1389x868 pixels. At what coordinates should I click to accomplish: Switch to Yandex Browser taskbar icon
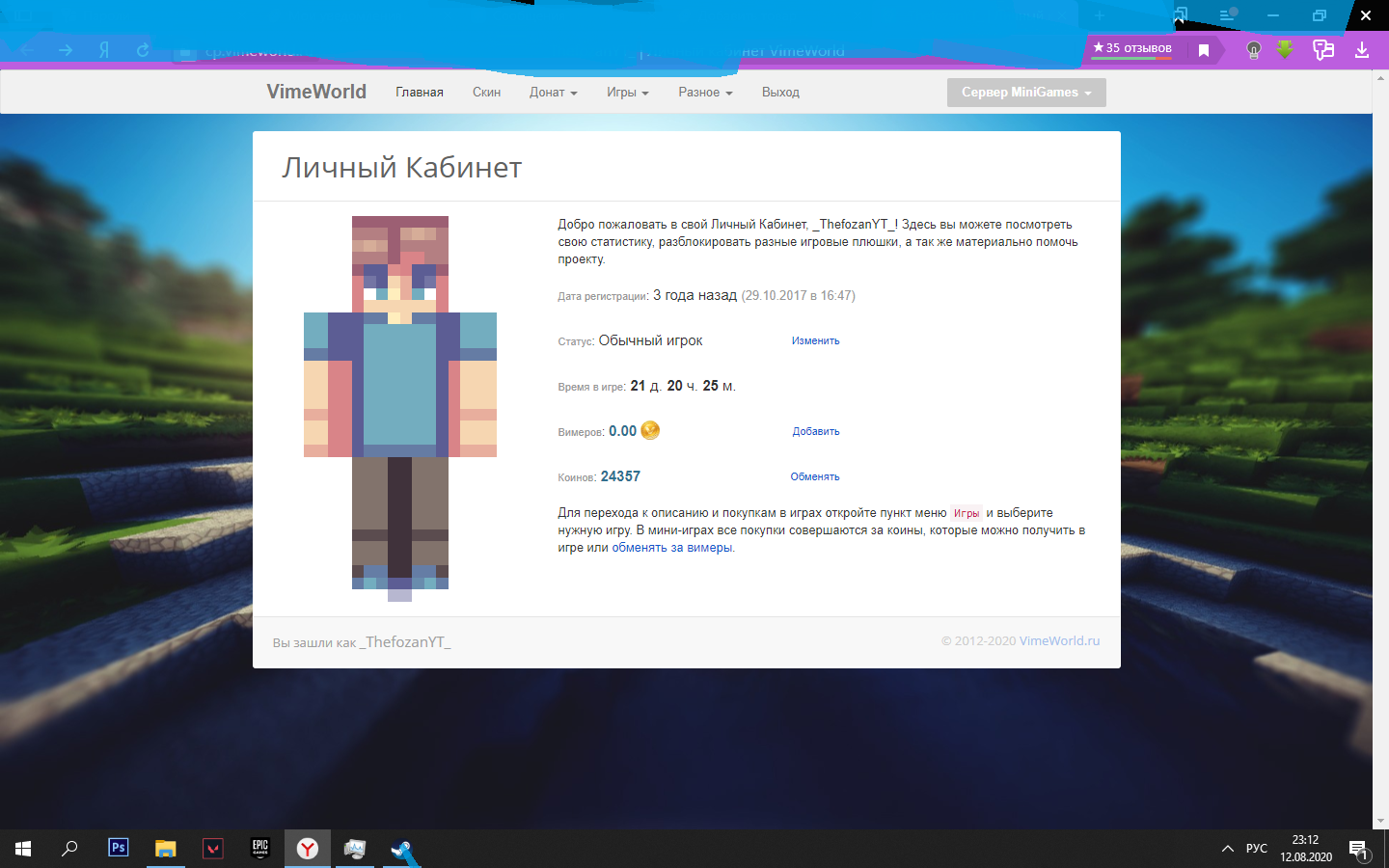pos(307,849)
